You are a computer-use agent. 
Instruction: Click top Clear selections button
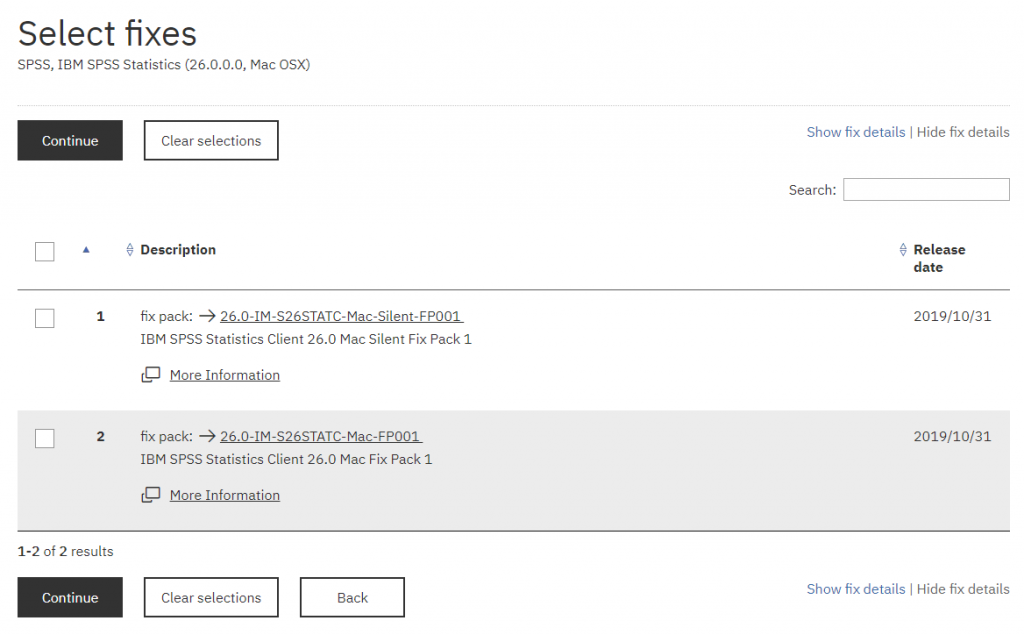coord(211,141)
